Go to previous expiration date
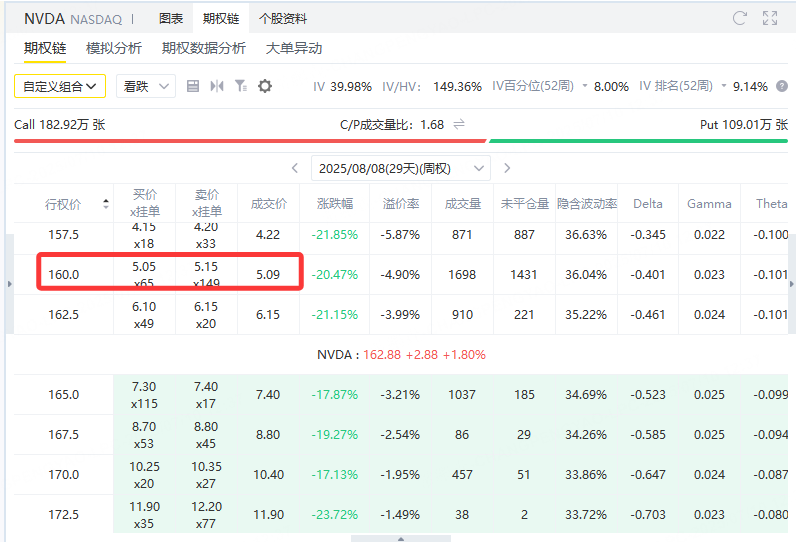 click(x=295, y=168)
